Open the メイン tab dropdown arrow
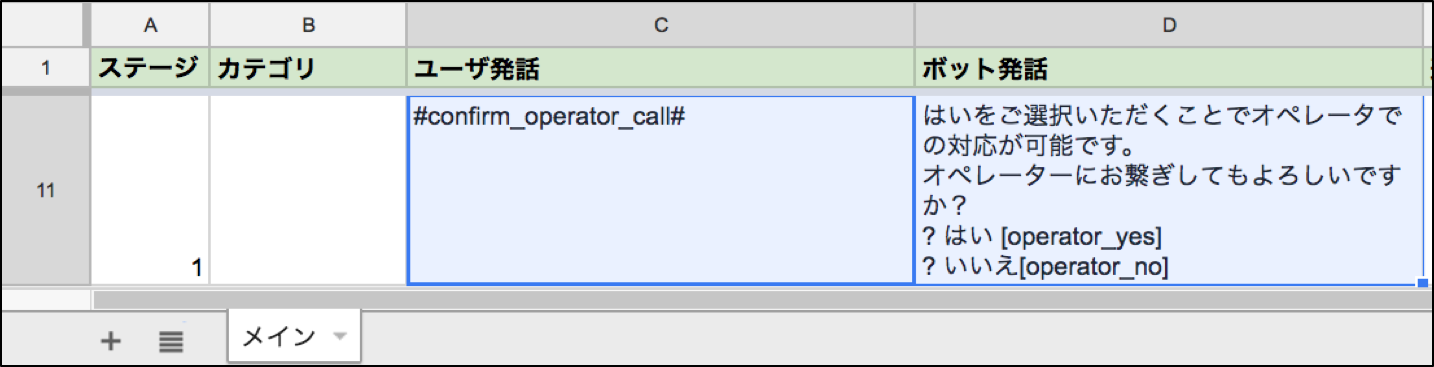 [x=339, y=337]
